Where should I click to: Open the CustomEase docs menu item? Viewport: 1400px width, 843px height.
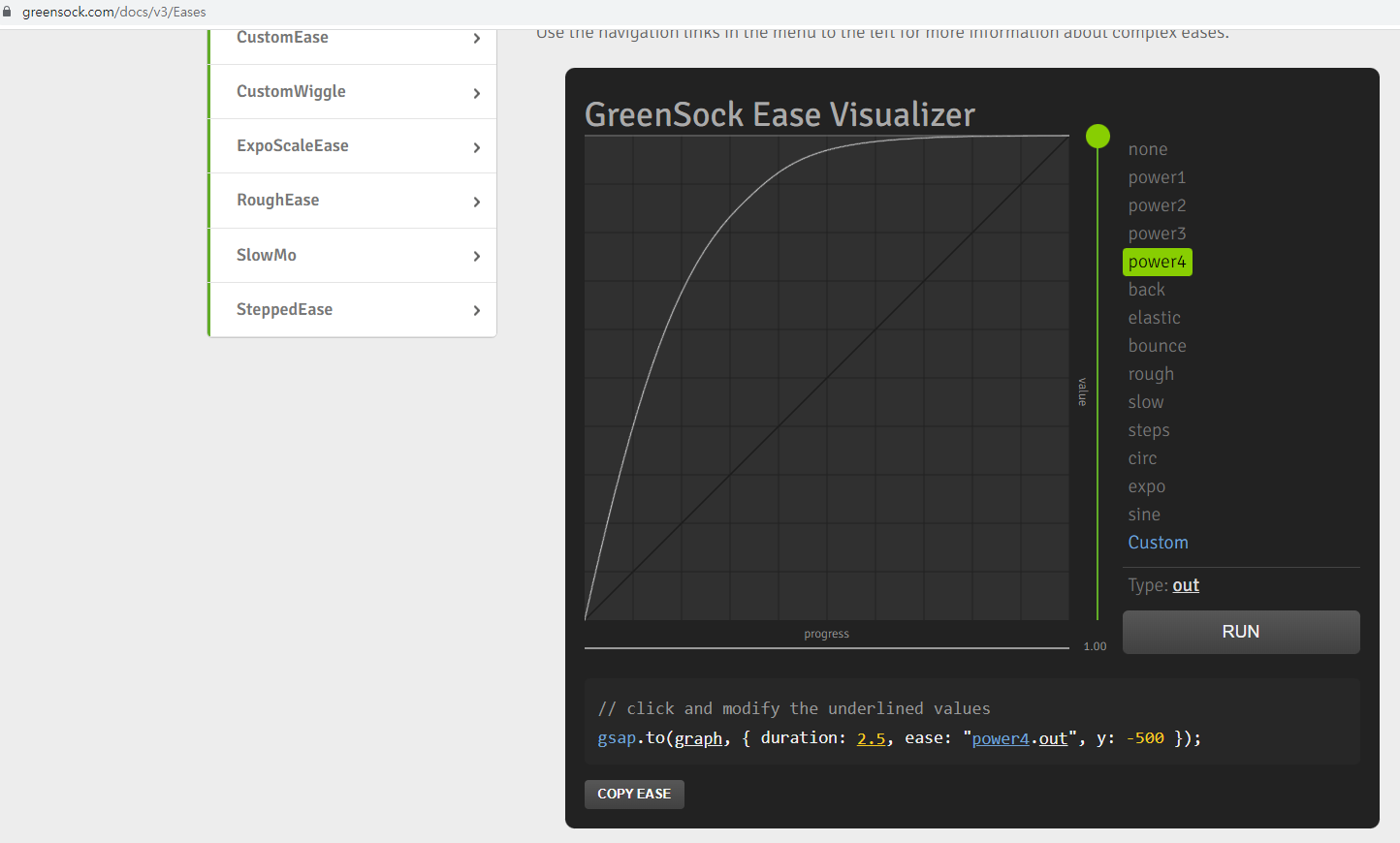pyautogui.click(x=353, y=38)
